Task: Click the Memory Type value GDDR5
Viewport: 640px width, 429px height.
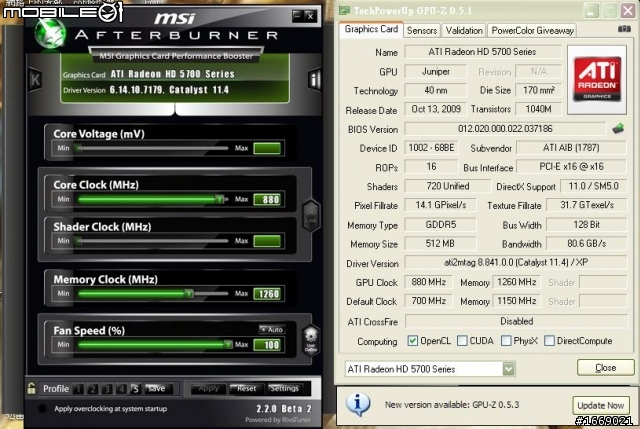Action: click(440, 225)
